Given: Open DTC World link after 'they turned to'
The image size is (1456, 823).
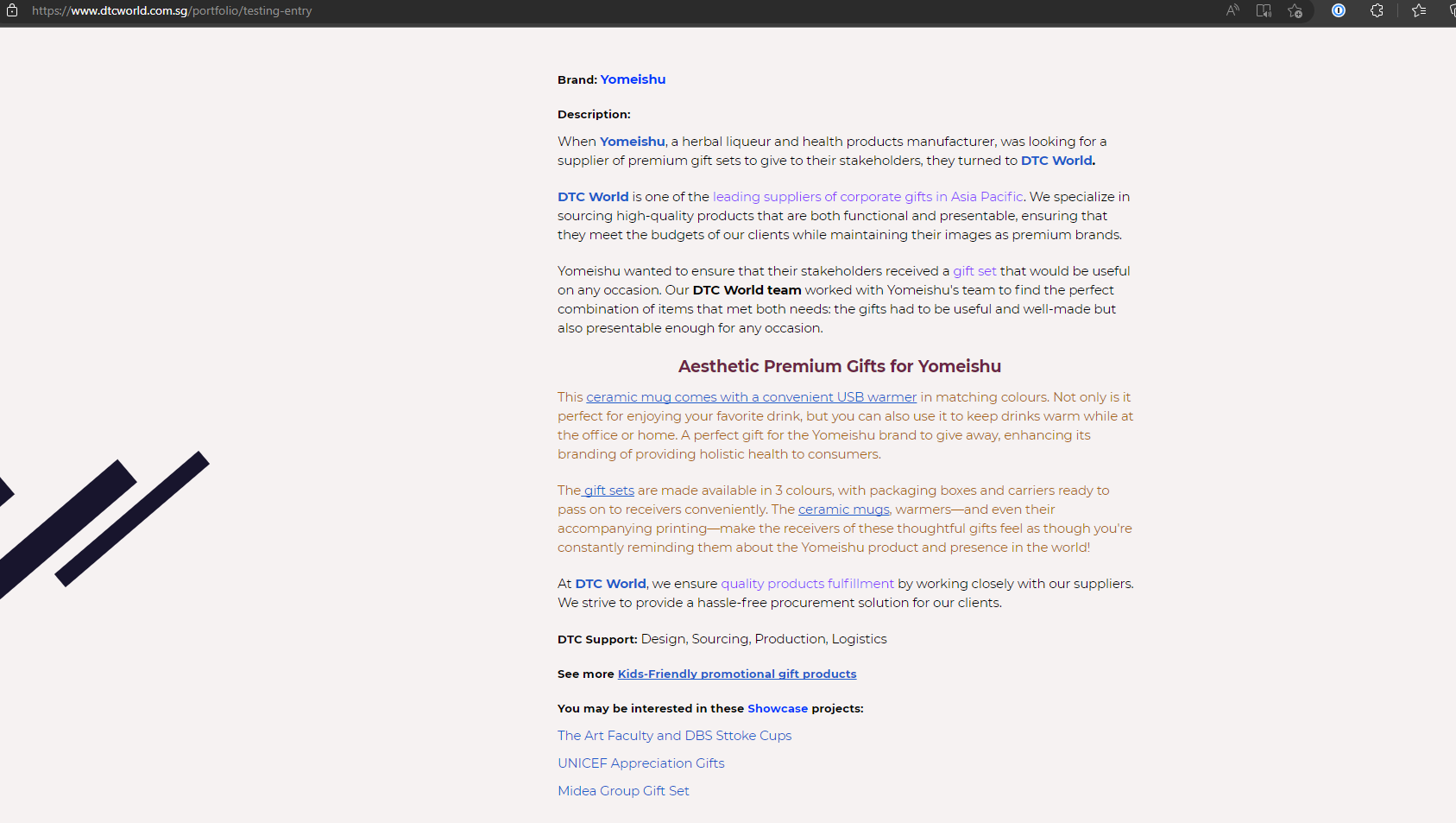Looking at the screenshot, I should tap(1057, 161).
